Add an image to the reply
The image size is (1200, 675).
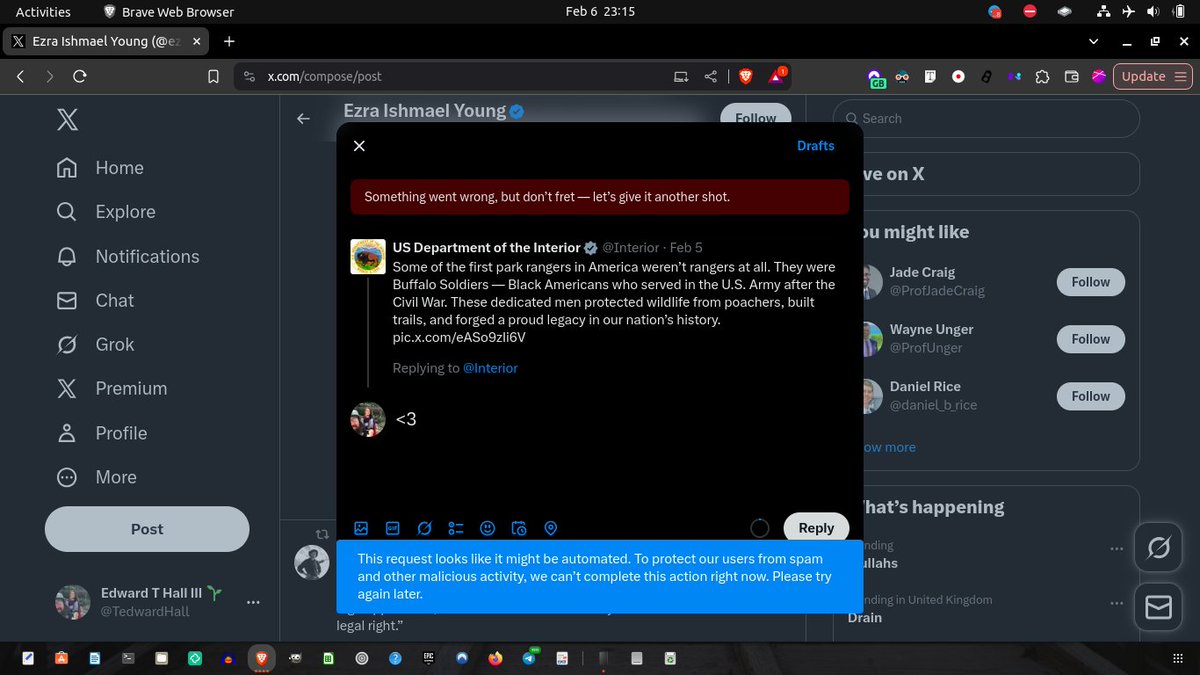(x=361, y=528)
